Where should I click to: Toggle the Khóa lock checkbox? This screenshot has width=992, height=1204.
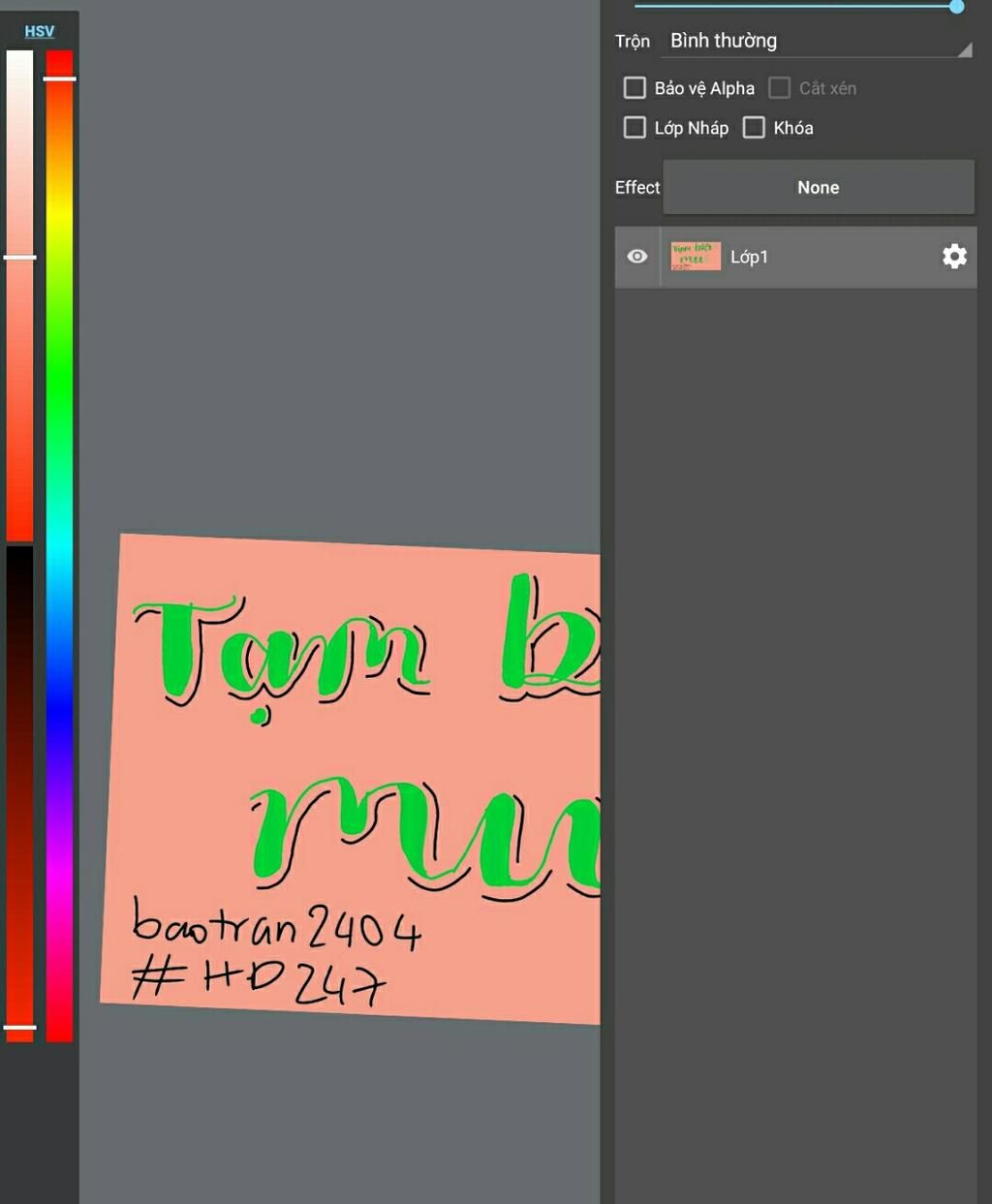pos(754,128)
